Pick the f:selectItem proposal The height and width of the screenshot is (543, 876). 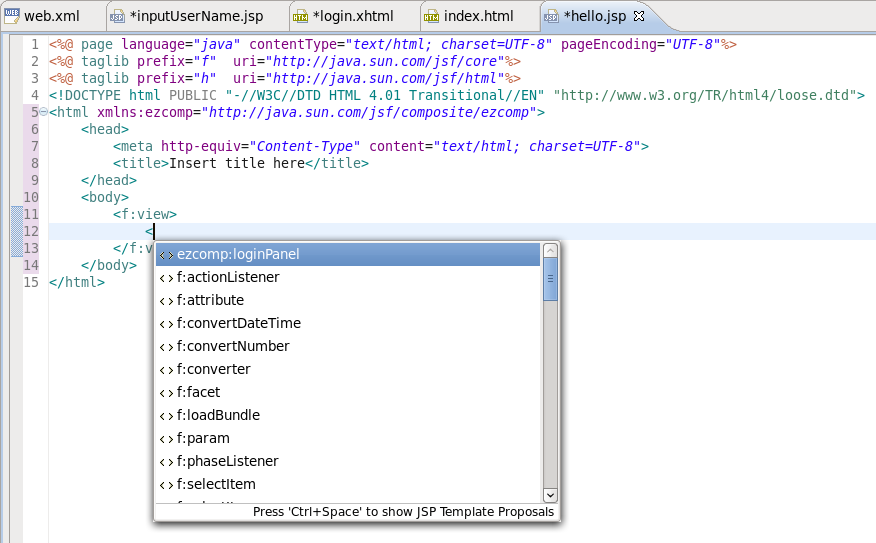pos(347,484)
